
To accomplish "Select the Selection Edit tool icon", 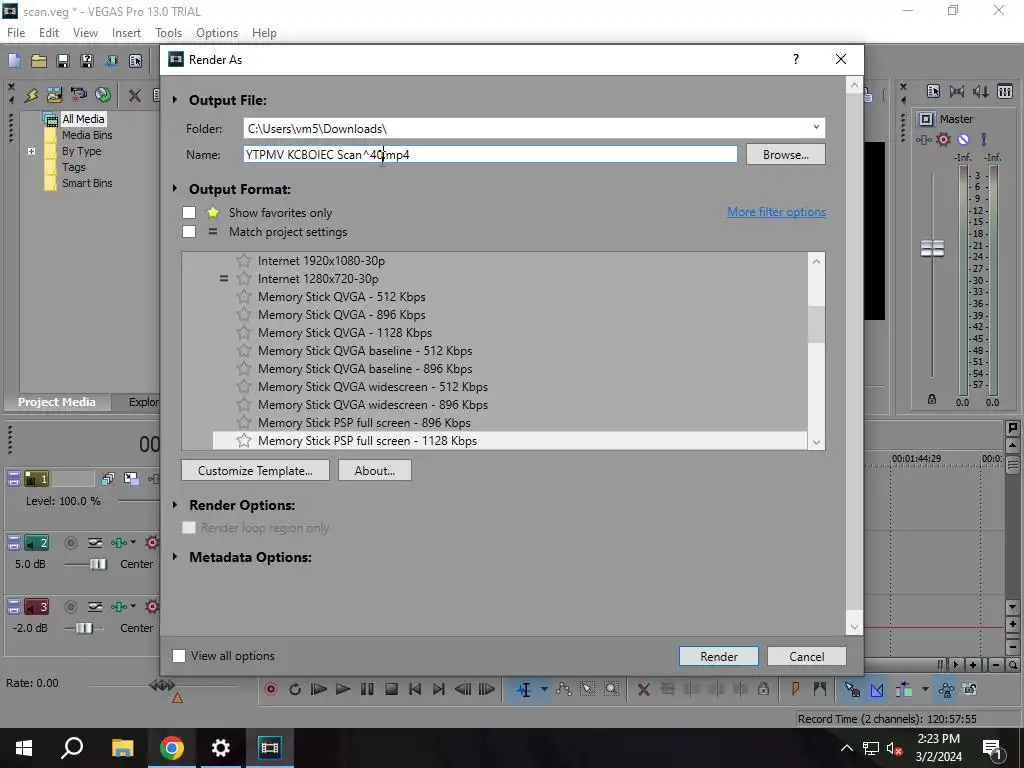I will [x=587, y=689].
